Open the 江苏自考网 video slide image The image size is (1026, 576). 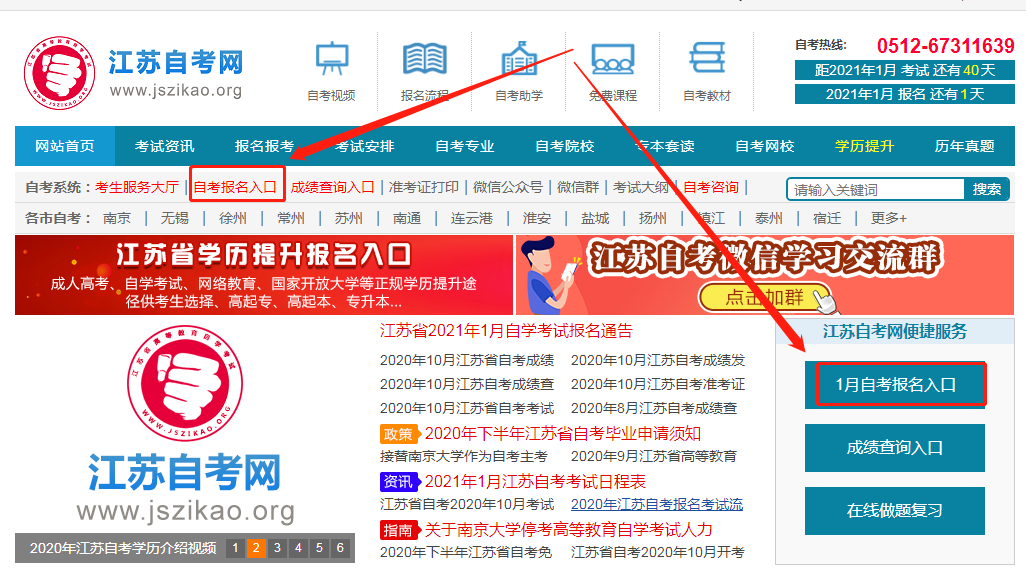point(185,425)
